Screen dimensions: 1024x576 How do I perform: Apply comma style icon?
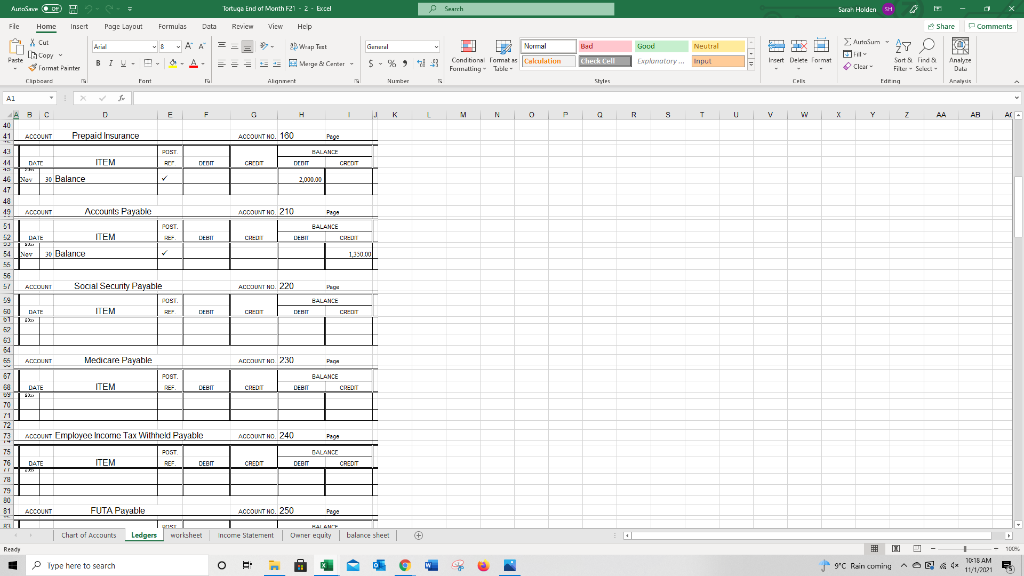coord(405,63)
